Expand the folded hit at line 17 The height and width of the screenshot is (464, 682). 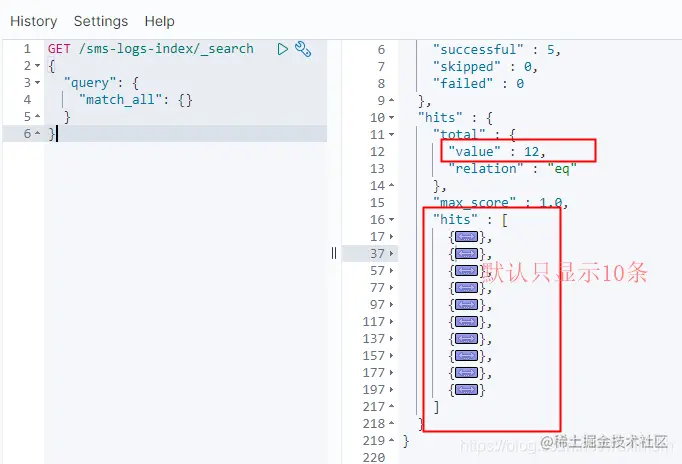click(x=391, y=237)
